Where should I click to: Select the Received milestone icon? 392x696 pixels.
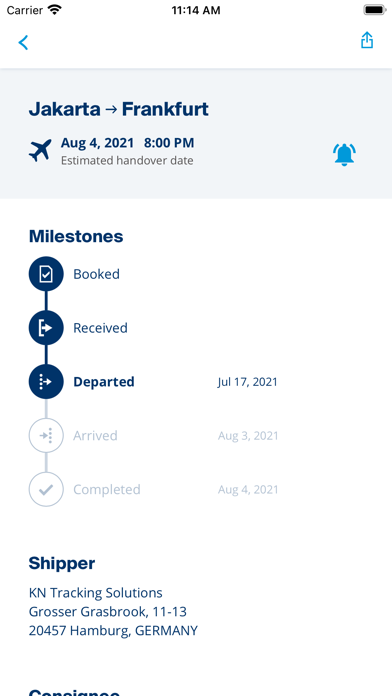[46, 328]
